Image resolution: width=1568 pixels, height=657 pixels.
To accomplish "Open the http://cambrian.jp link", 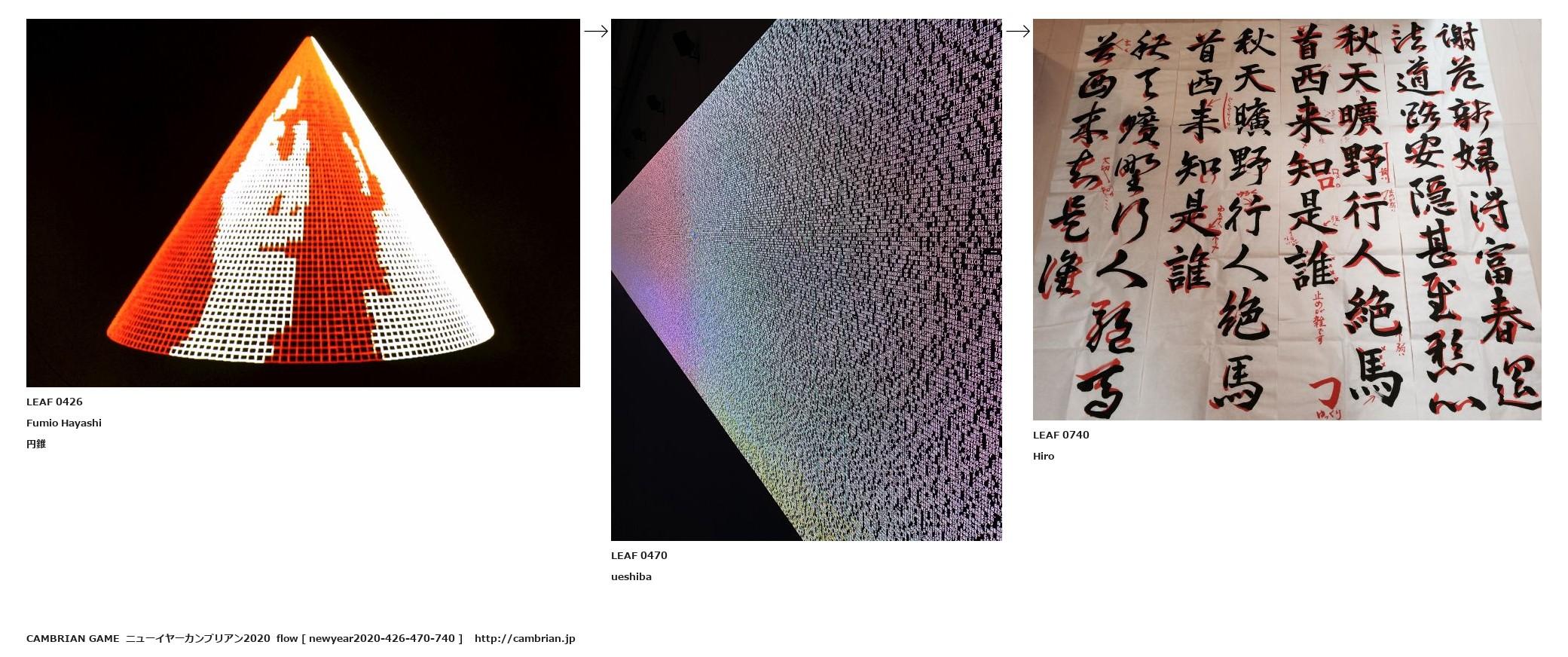I will pyautogui.click(x=524, y=638).
